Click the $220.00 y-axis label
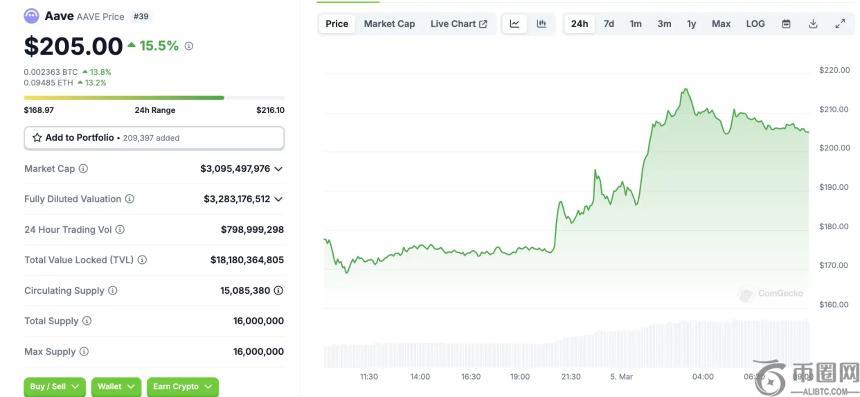This screenshot has height=397, width=860. [834, 70]
